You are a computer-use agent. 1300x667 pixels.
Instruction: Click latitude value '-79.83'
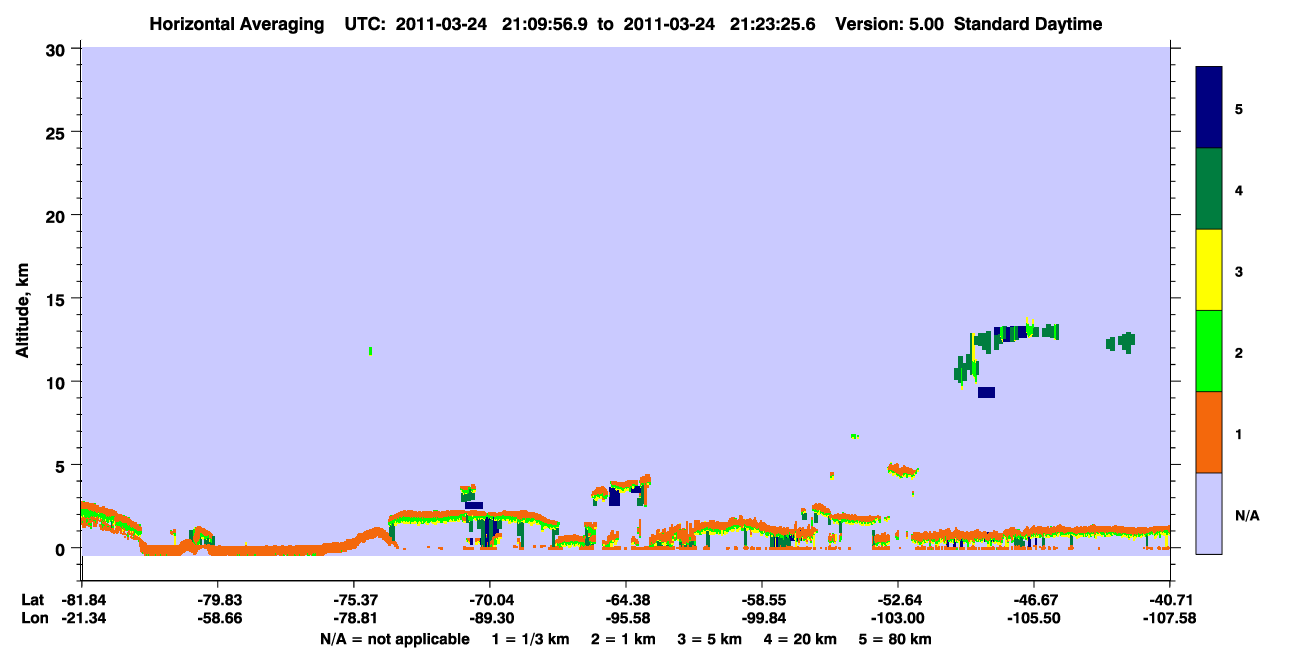pyautogui.click(x=218, y=600)
